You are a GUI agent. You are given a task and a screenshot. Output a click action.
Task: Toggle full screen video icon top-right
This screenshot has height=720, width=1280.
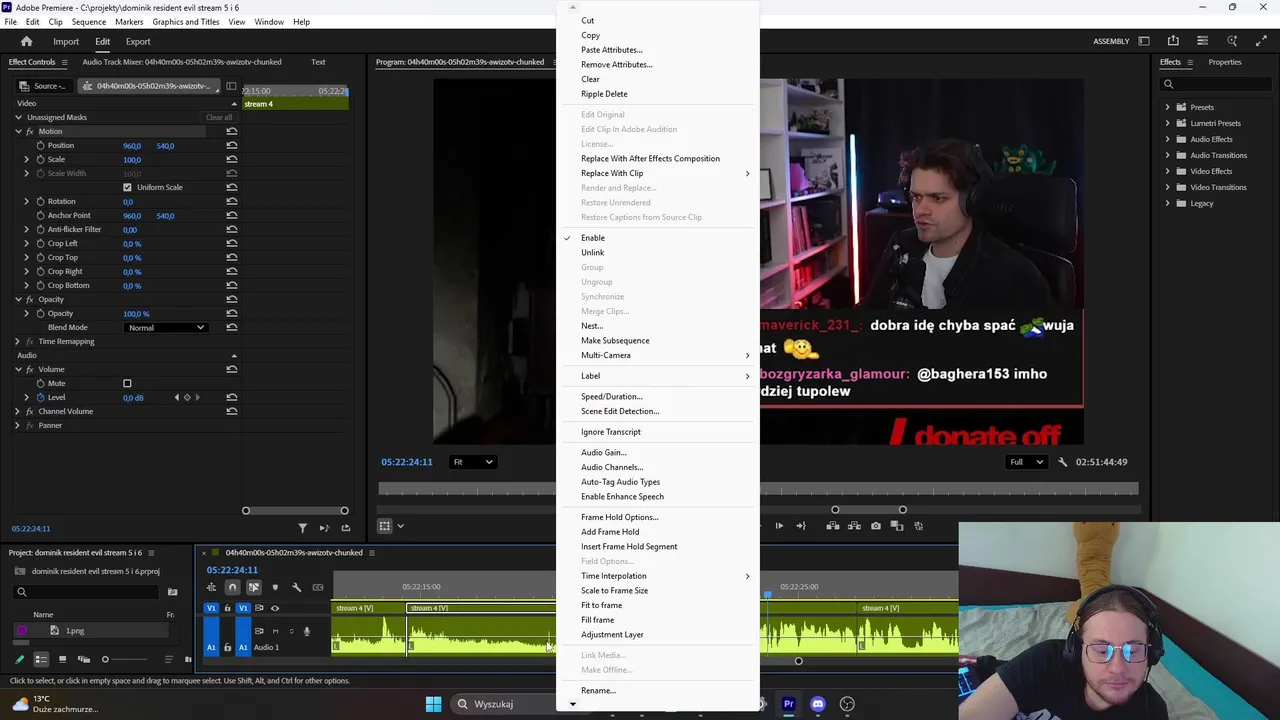(1261, 41)
